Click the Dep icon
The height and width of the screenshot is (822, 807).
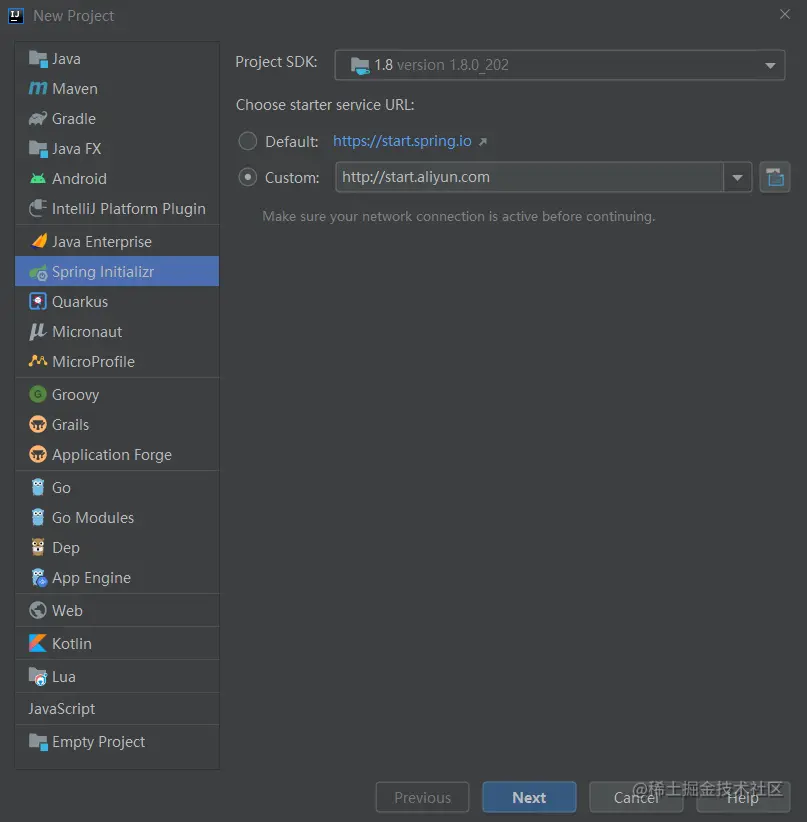point(38,547)
